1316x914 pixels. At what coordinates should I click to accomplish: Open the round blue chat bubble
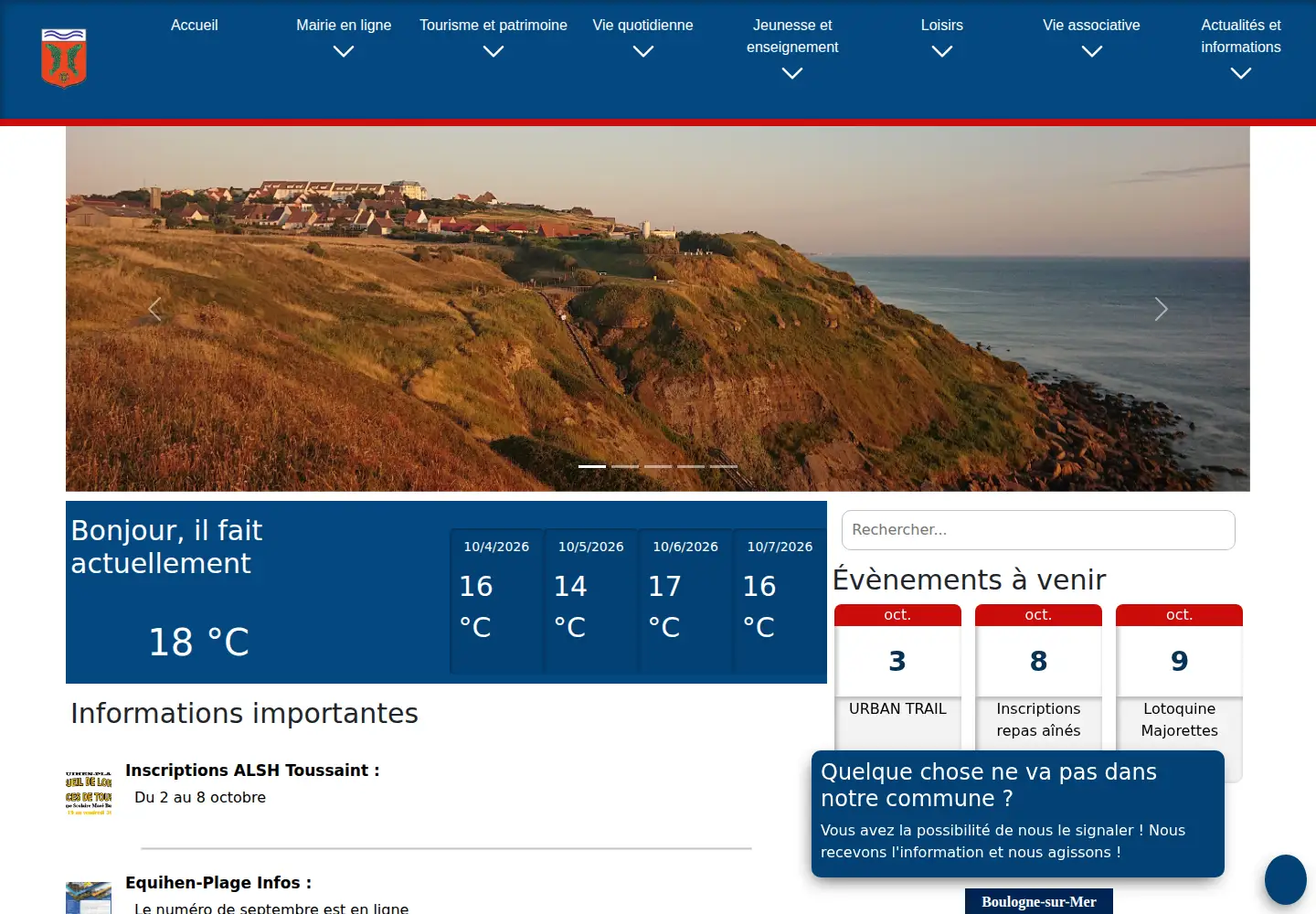click(1286, 879)
